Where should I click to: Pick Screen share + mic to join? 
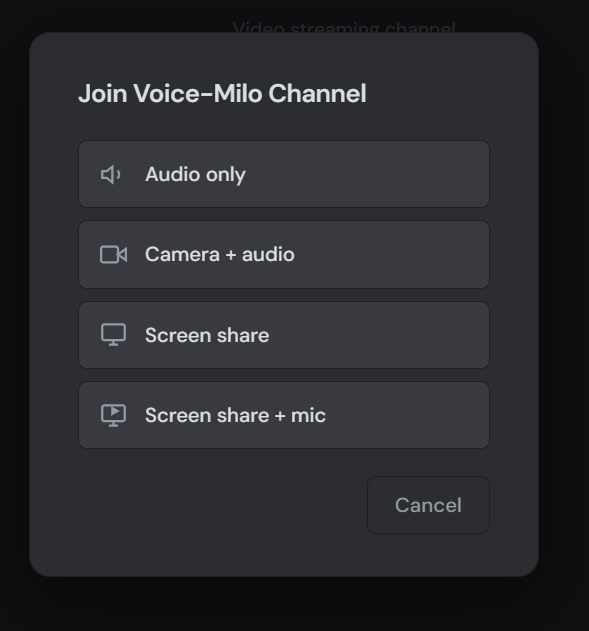284,415
